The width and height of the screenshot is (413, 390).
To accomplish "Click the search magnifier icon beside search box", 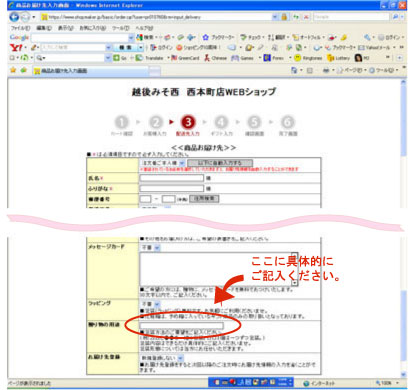I will (x=395, y=16).
